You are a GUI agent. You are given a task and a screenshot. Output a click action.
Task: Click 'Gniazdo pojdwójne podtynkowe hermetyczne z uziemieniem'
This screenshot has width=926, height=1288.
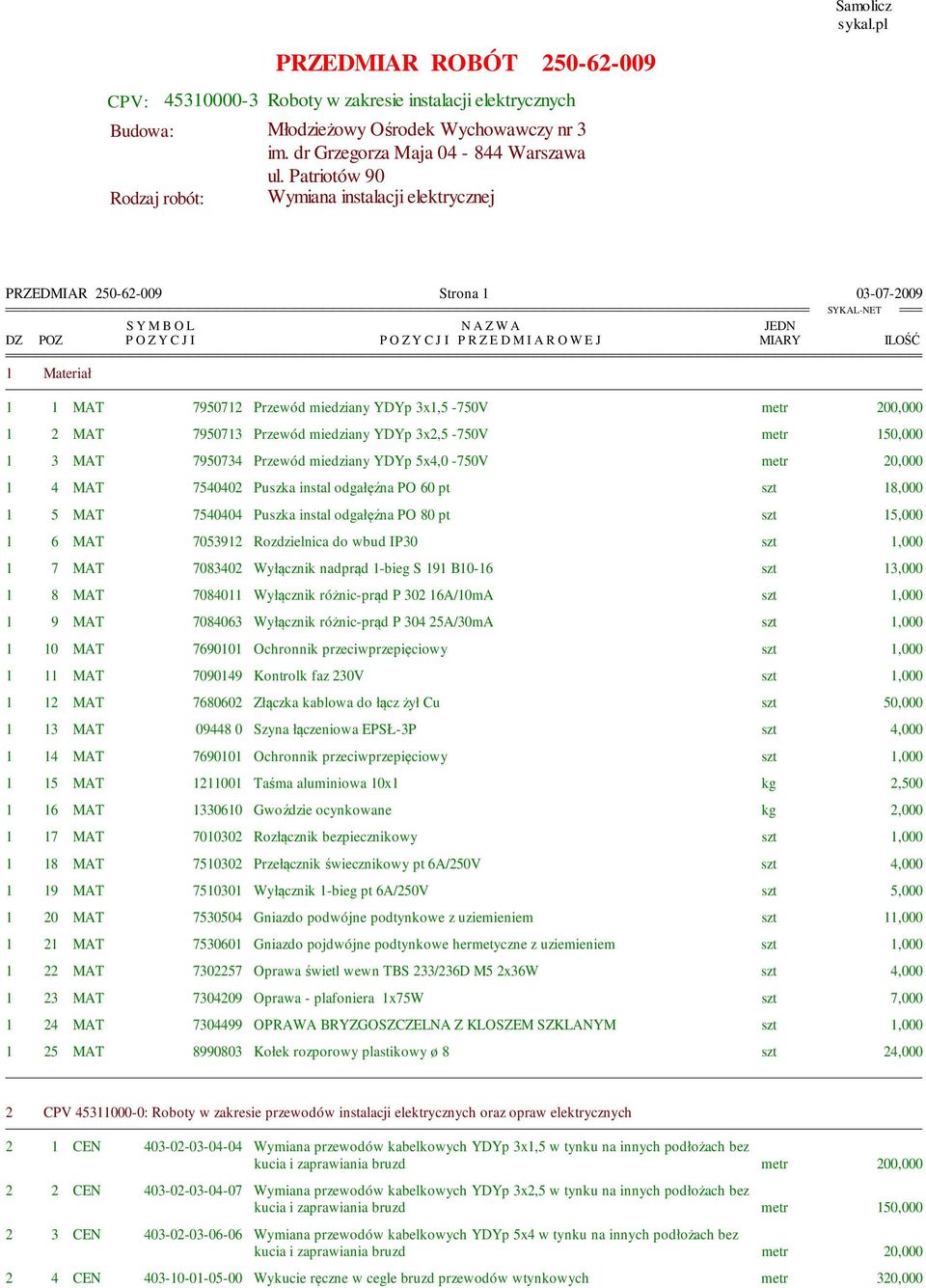434,945
